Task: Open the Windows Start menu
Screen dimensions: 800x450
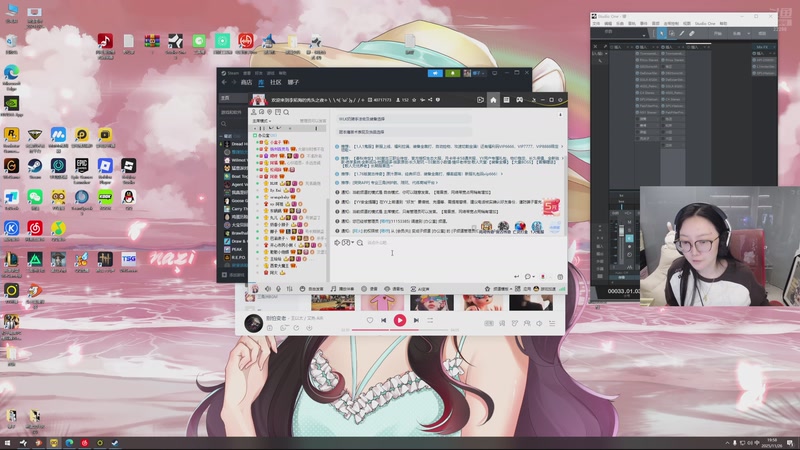Action: pos(7,443)
